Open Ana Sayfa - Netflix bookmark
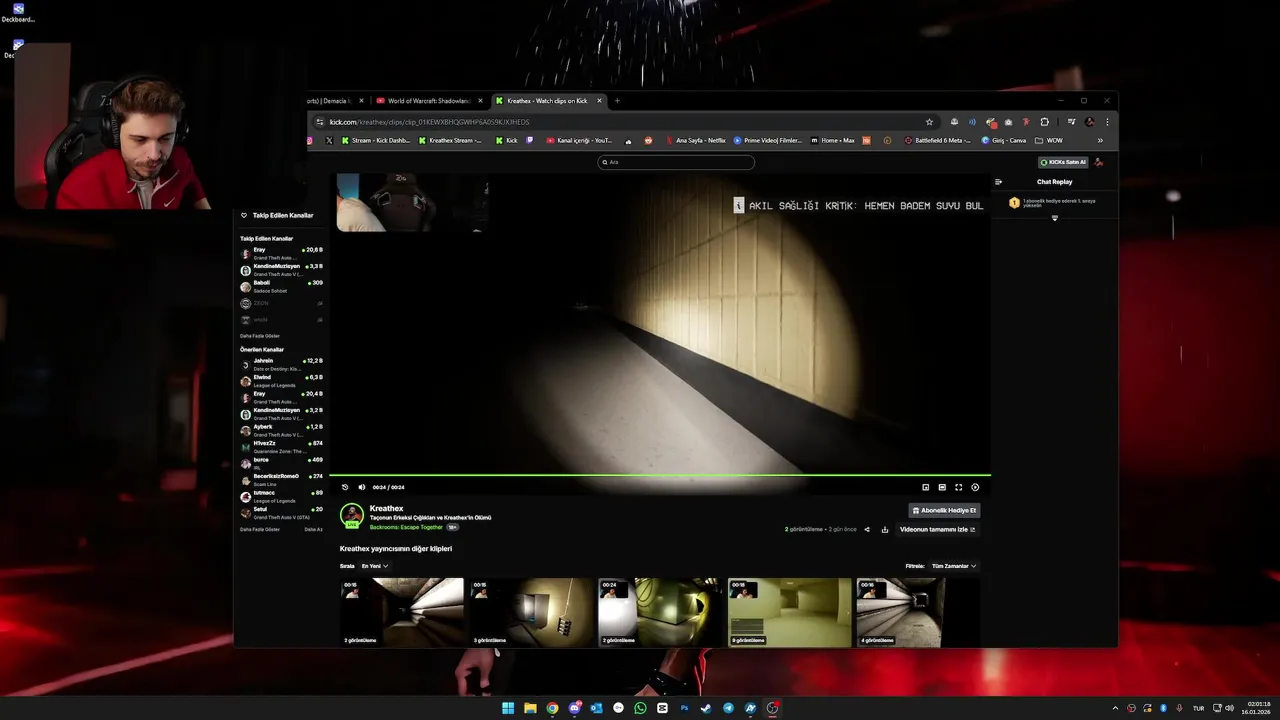 tap(695, 141)
